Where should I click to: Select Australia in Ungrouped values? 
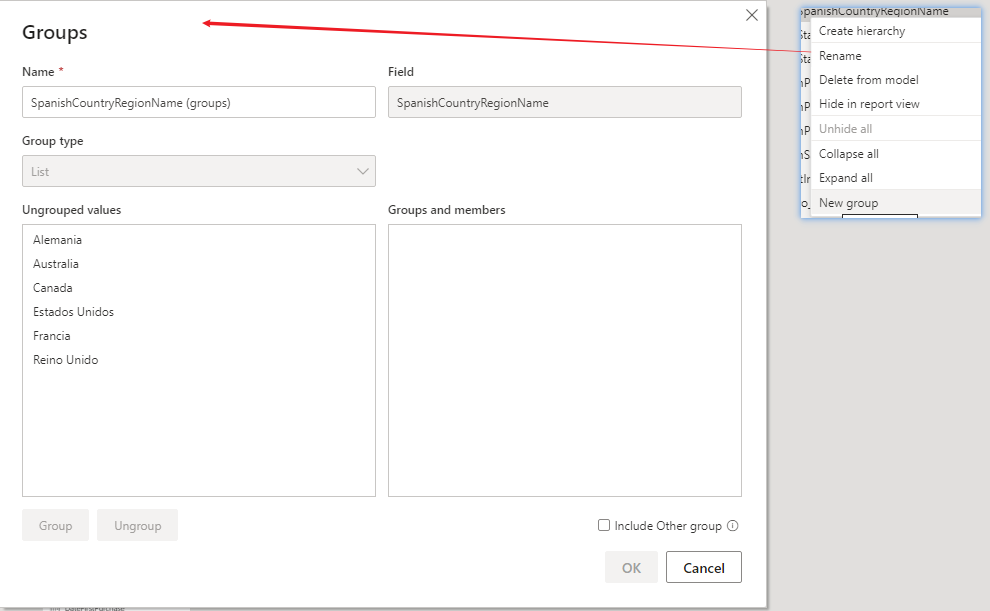click(x=56, y=264)
